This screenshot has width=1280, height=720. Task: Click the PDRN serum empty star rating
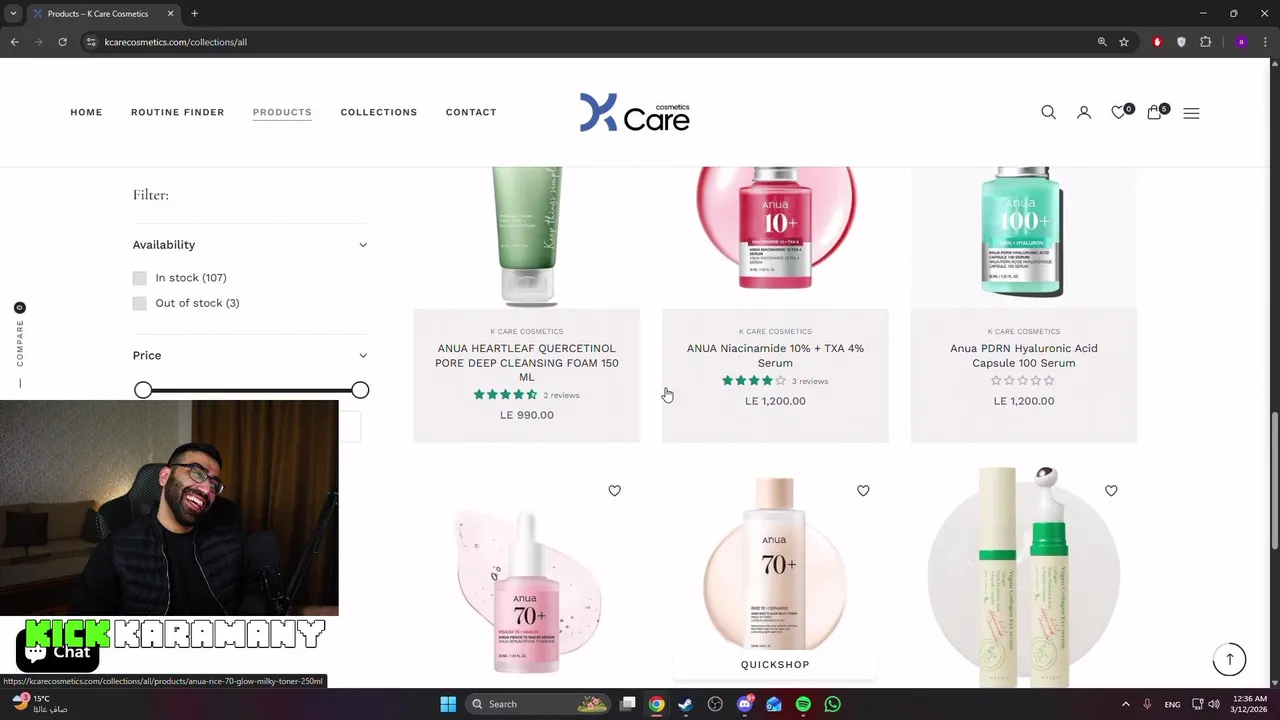[x=1022, y=381]
